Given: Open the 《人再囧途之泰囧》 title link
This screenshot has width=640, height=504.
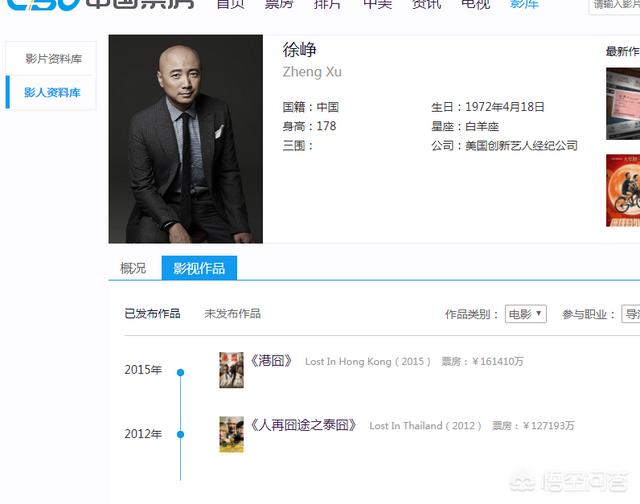Looking at the screenshot, I should coord(303,425).
